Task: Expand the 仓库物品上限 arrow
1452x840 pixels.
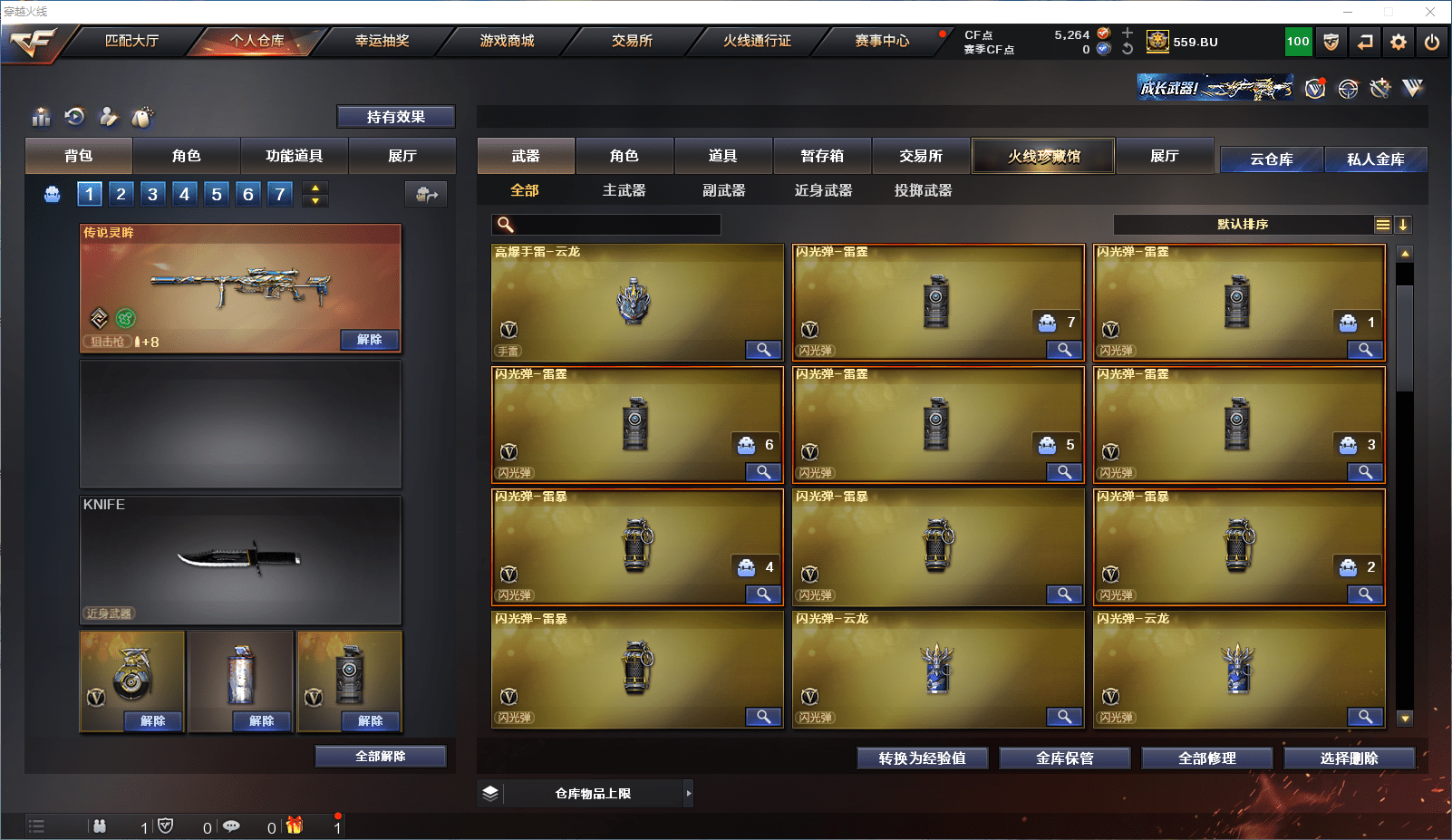Action: click(689, 793)
